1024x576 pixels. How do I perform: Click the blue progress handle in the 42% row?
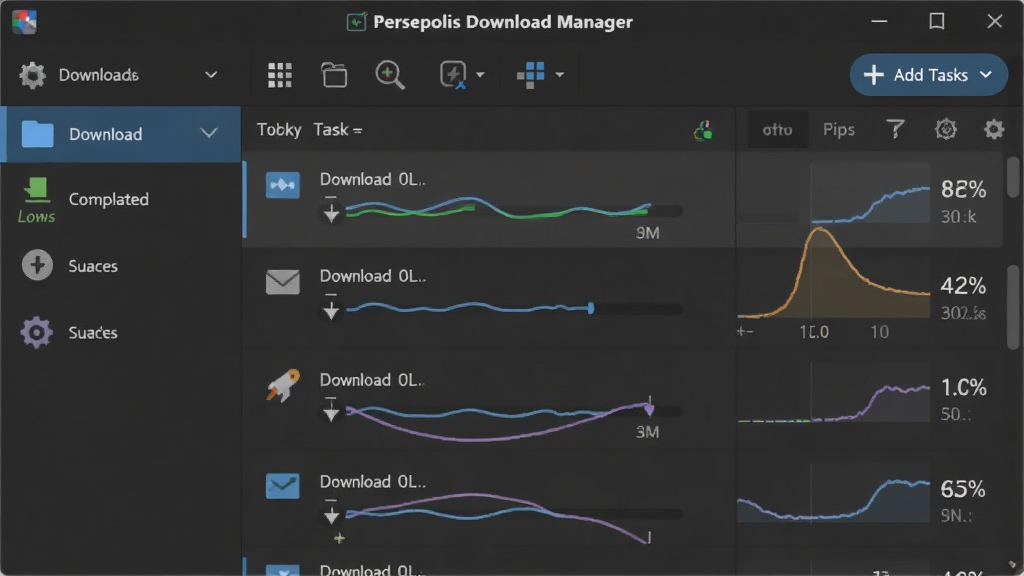click(590, 308)
